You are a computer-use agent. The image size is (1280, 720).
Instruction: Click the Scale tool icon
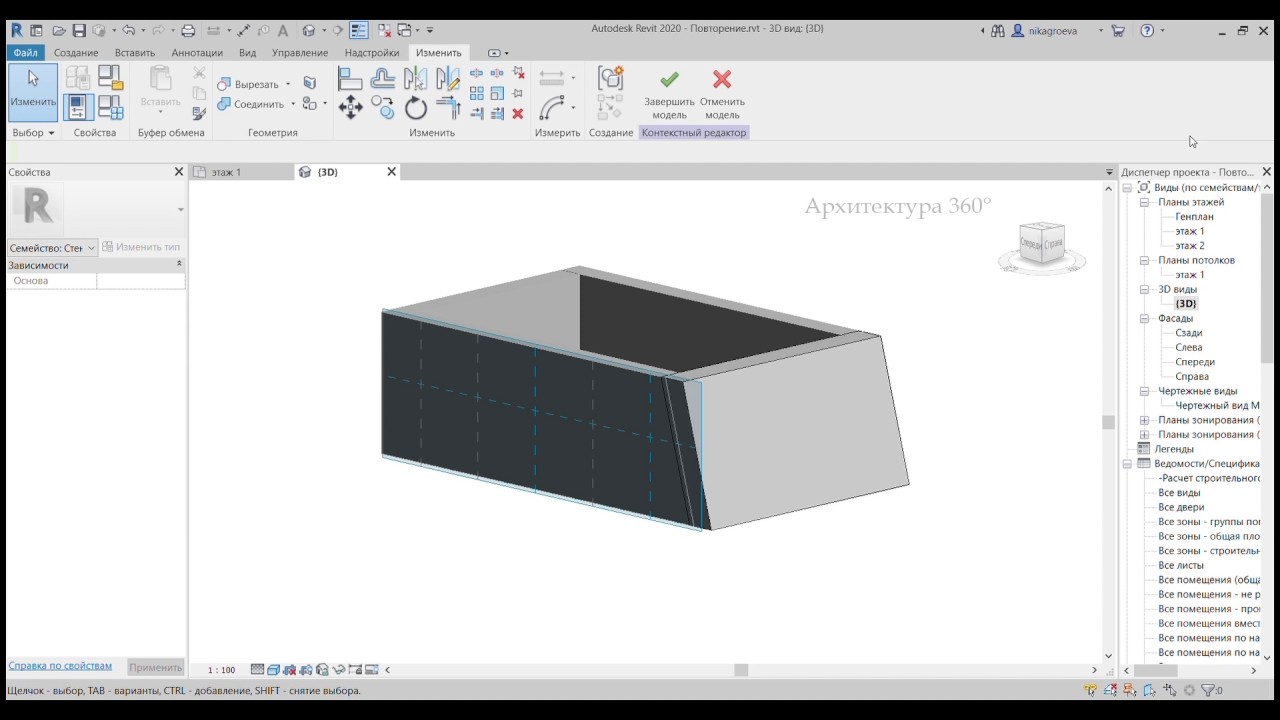(x=497, y=94)
